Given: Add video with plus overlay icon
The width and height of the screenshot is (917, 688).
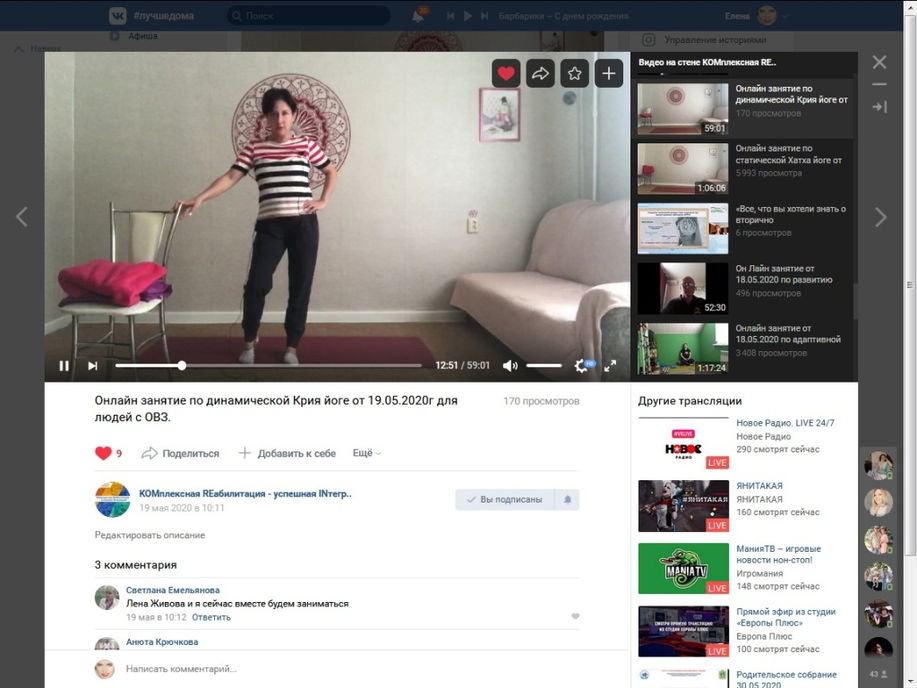Looking at the screenshot, I should coord(609,73).
